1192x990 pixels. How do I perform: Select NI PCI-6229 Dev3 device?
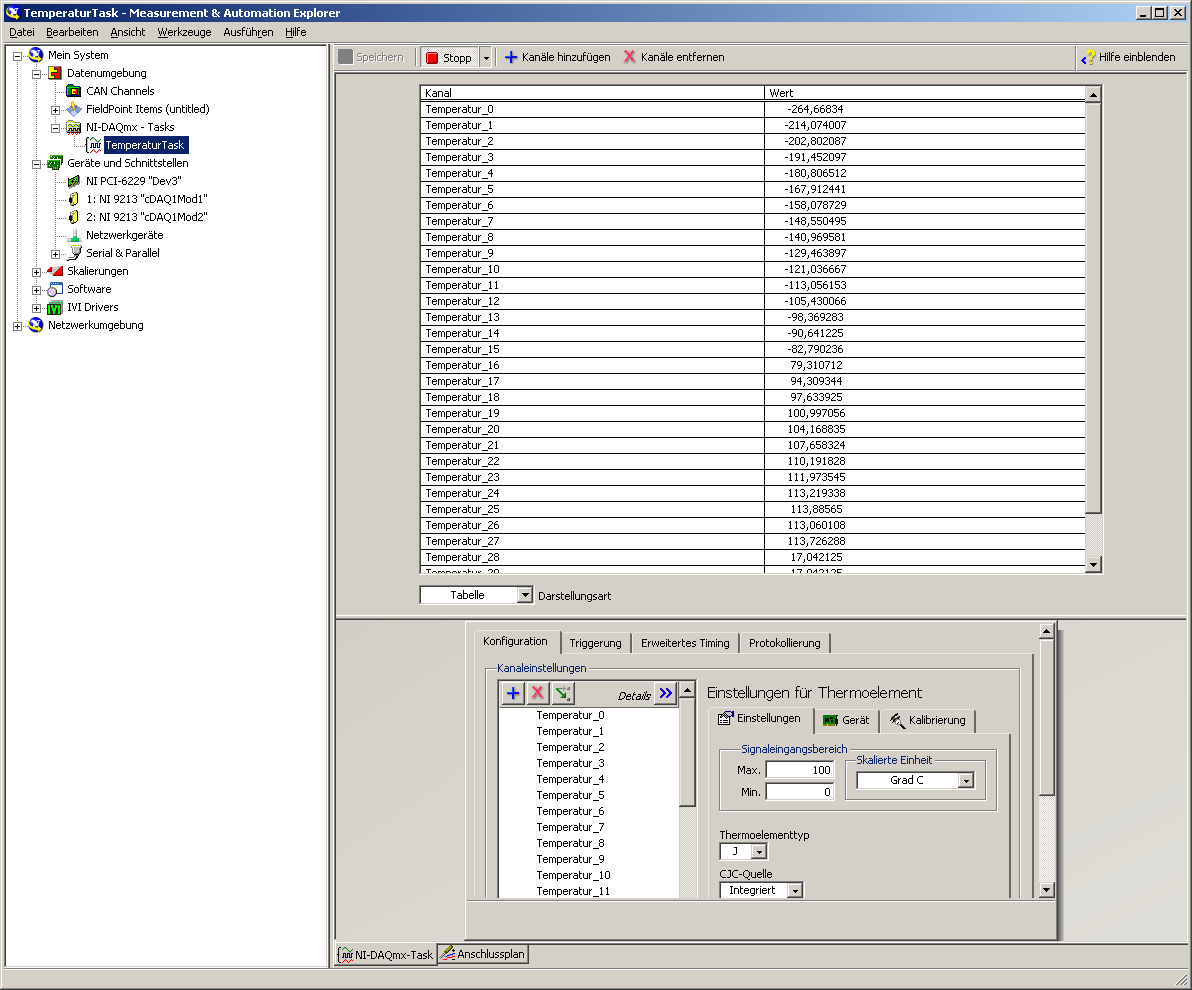coord(133,181)
